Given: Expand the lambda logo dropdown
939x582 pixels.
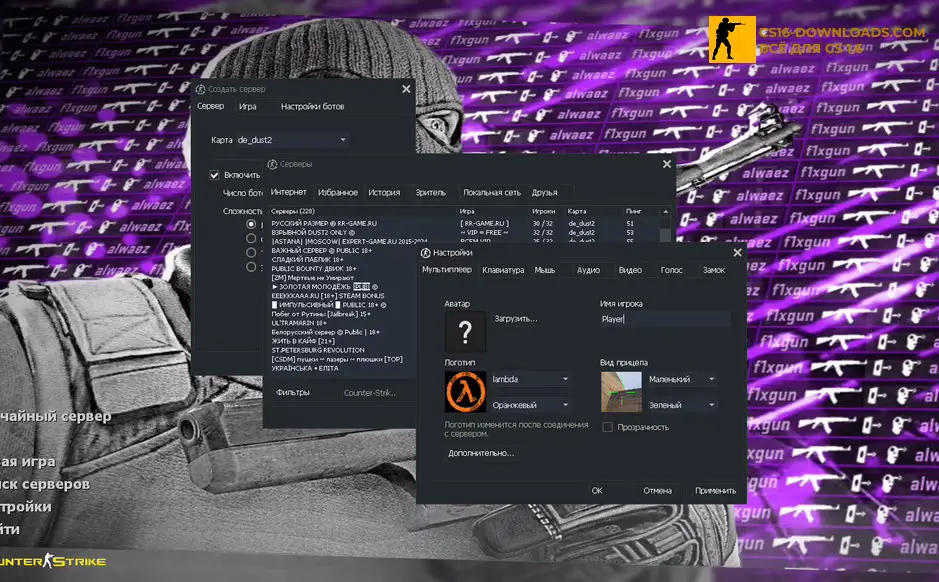Looking at the screenshot, I should point(530,380).
